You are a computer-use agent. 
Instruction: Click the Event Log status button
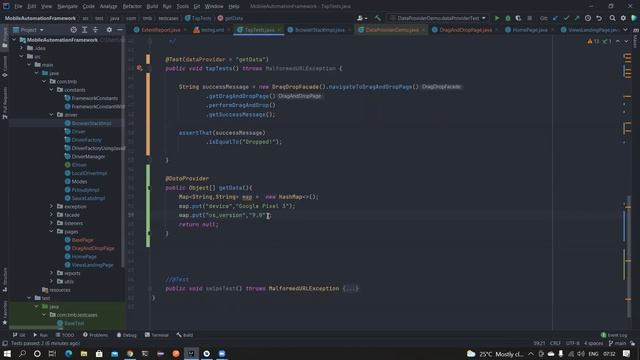tap(614, 335)
